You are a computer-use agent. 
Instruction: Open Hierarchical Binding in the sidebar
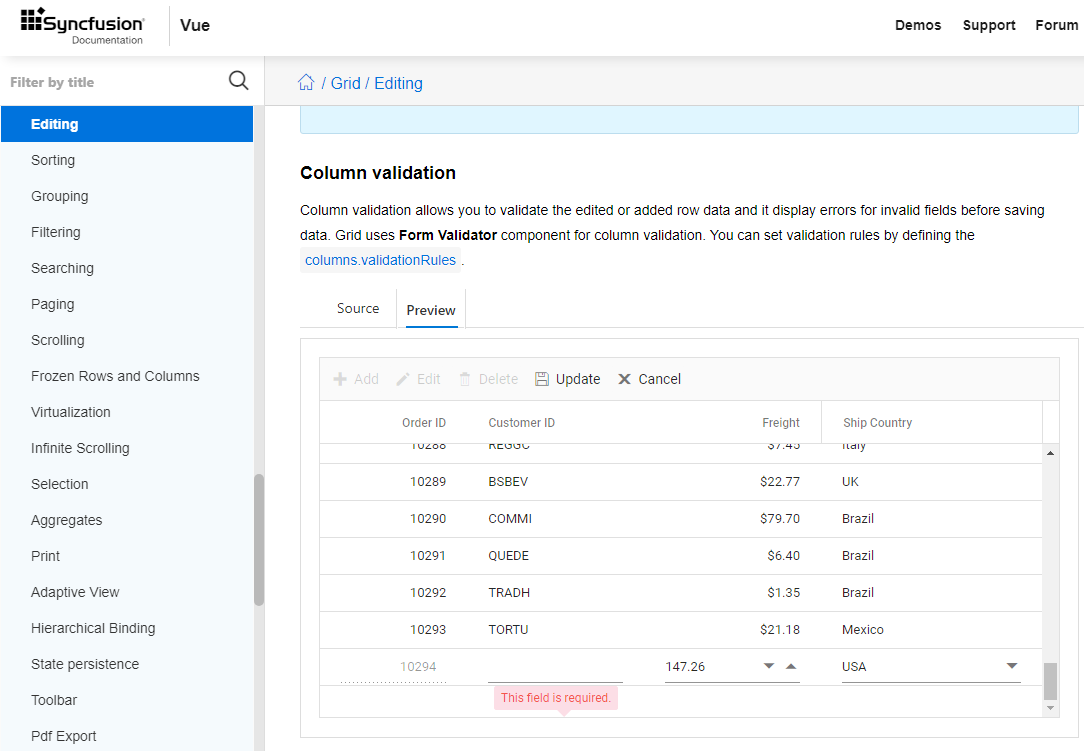coord(93,627)
